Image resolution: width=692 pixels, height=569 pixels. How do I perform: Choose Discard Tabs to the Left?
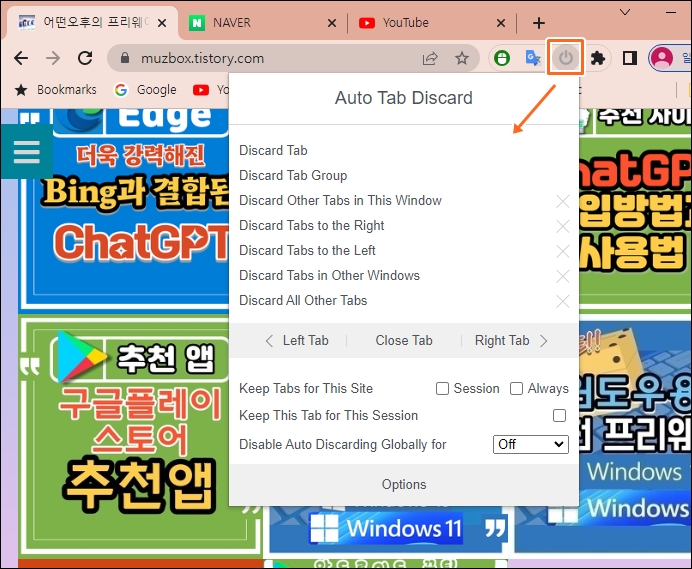[307, 250]
